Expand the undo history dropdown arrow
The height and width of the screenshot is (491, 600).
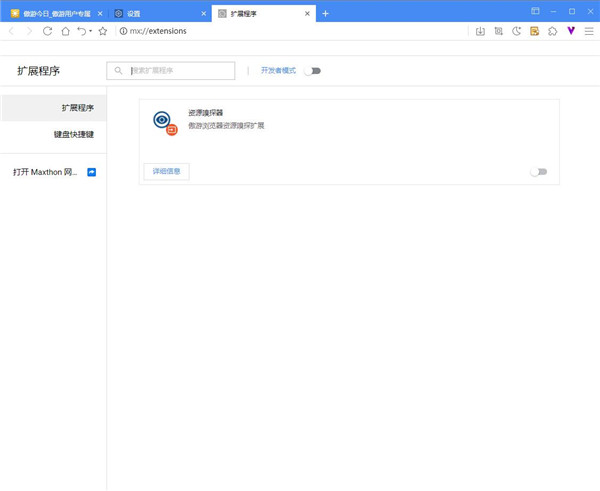click(91, 31)
